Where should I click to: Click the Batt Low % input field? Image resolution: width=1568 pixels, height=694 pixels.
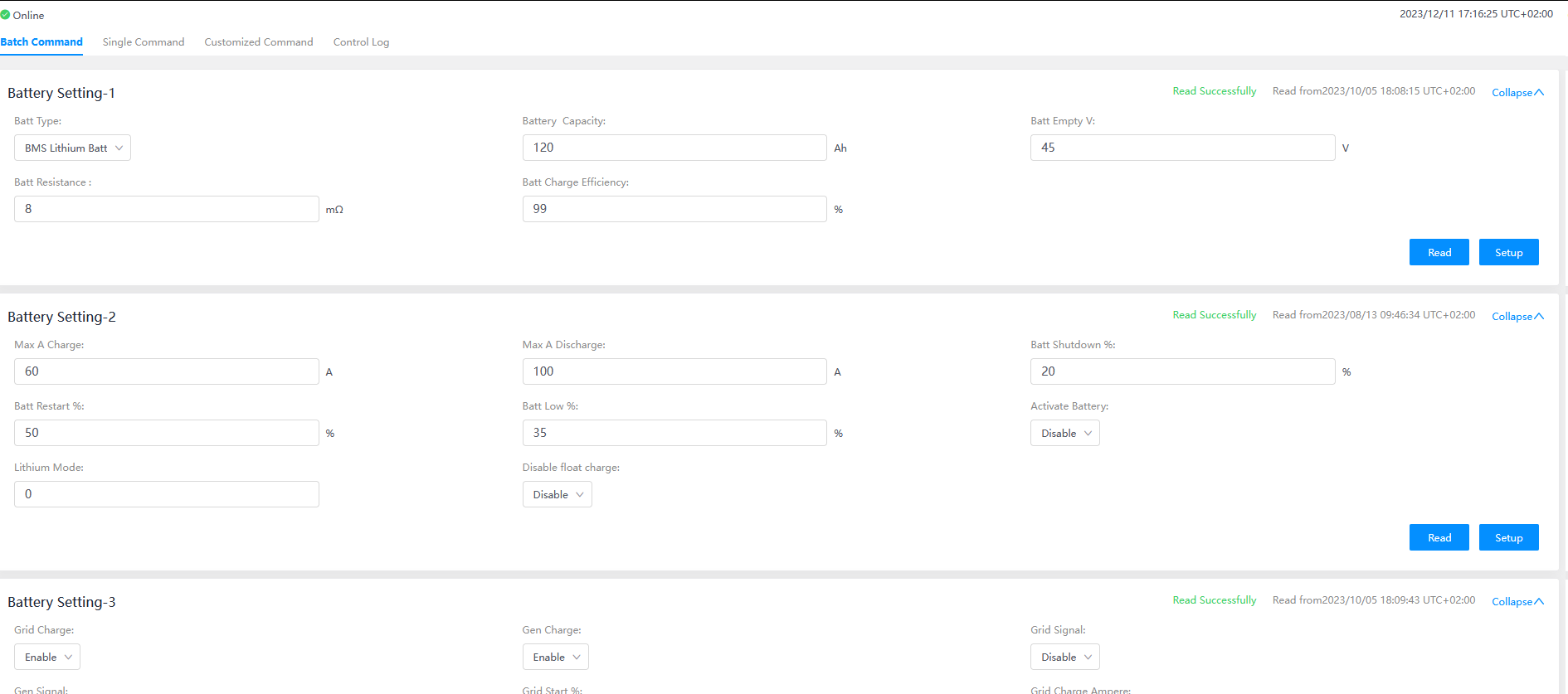coord(674,433)
